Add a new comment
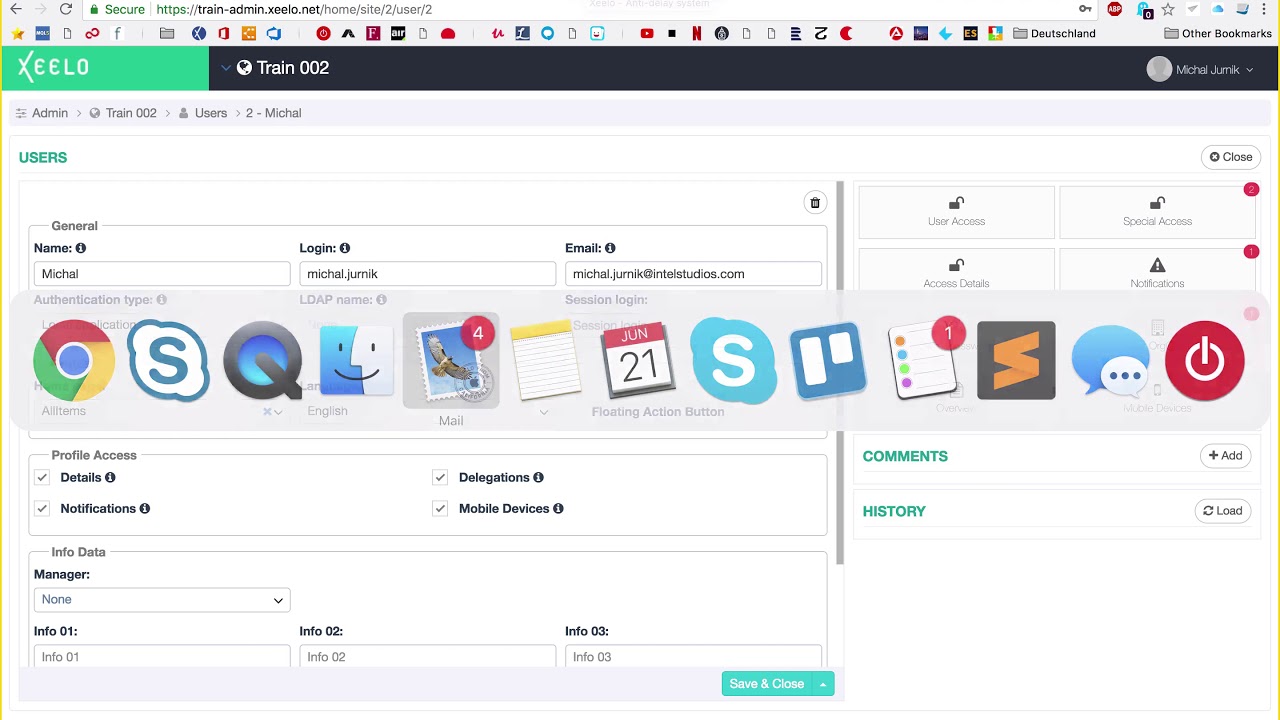 coord(1225,456)
